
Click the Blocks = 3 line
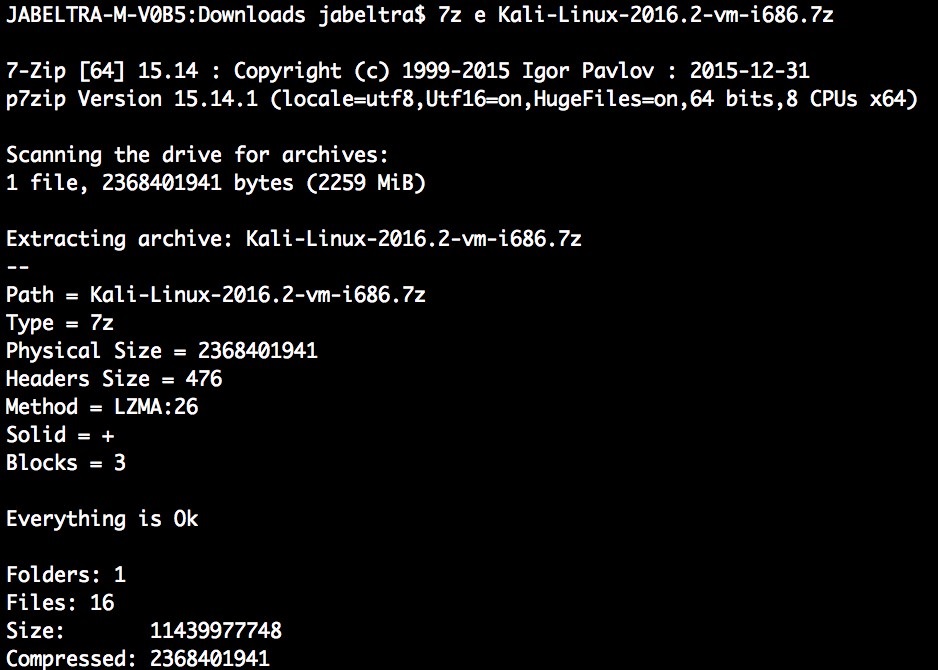click(x=66, y=463)
